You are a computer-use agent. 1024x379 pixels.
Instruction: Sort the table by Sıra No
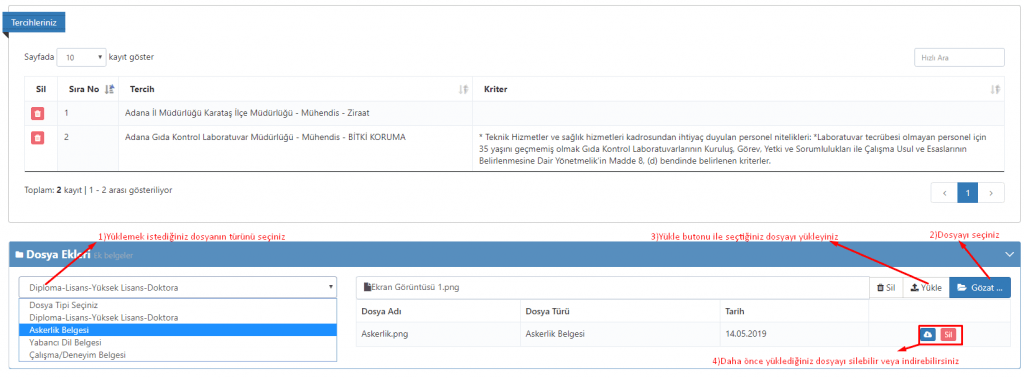110,90
